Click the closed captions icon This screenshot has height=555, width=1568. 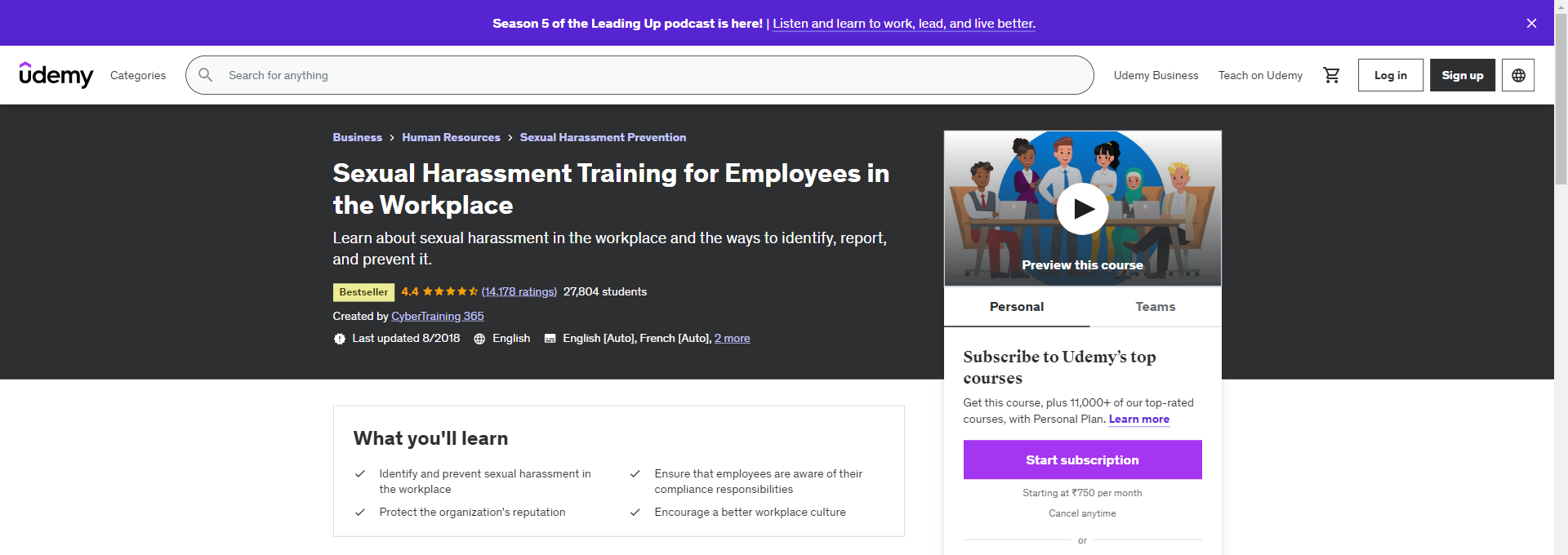pyautogui.click(x=550, y=339)
